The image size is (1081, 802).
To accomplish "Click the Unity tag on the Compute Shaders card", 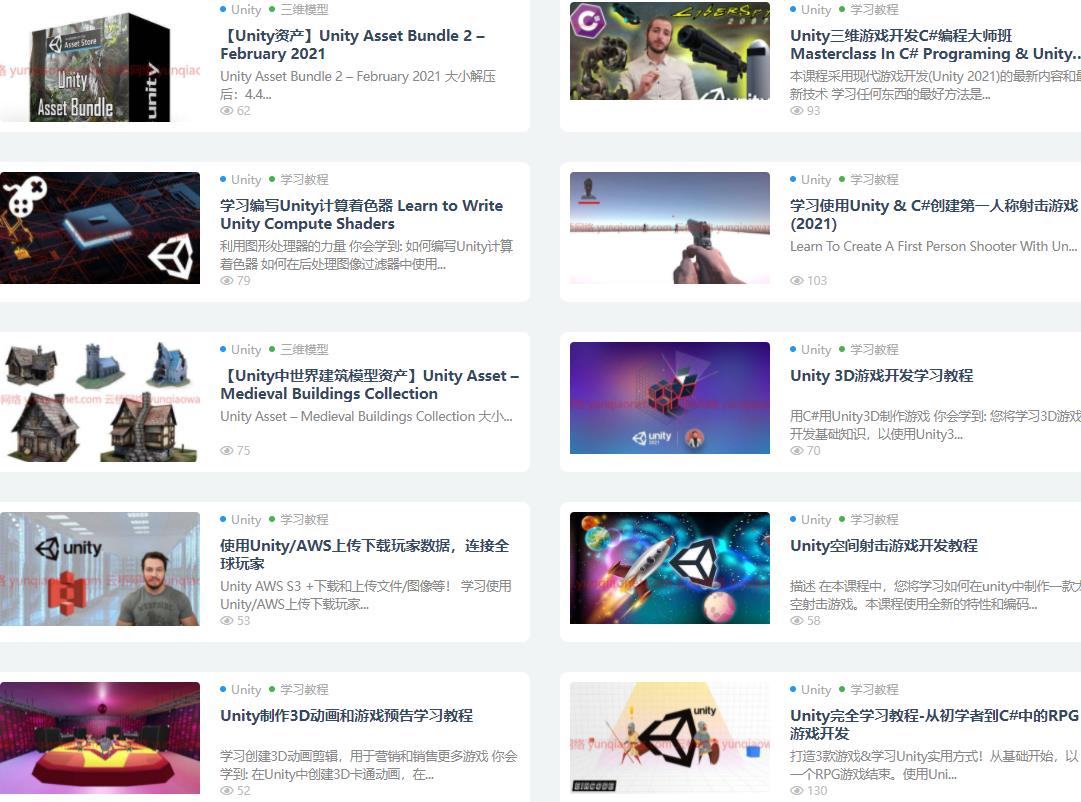I will coord(246,179).
